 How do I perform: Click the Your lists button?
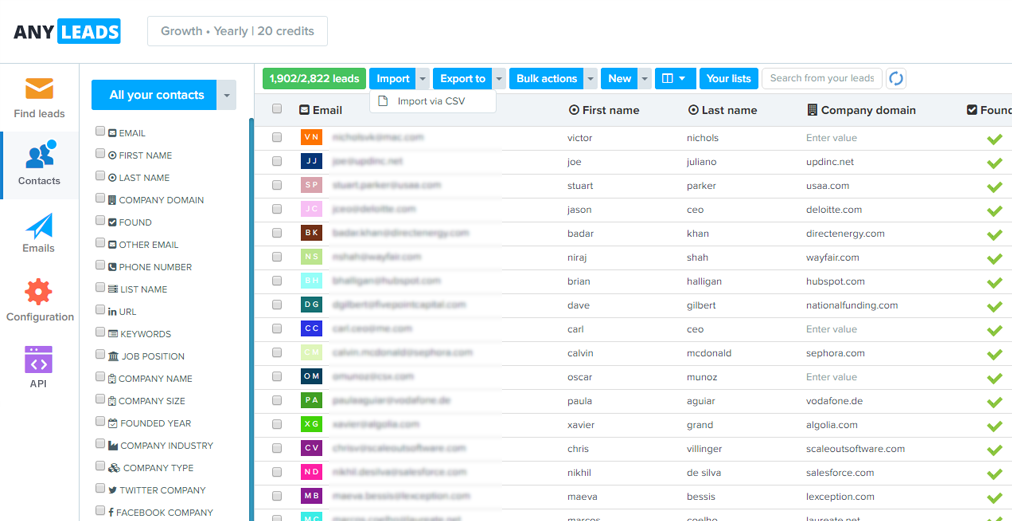click(x=729, y=79)
